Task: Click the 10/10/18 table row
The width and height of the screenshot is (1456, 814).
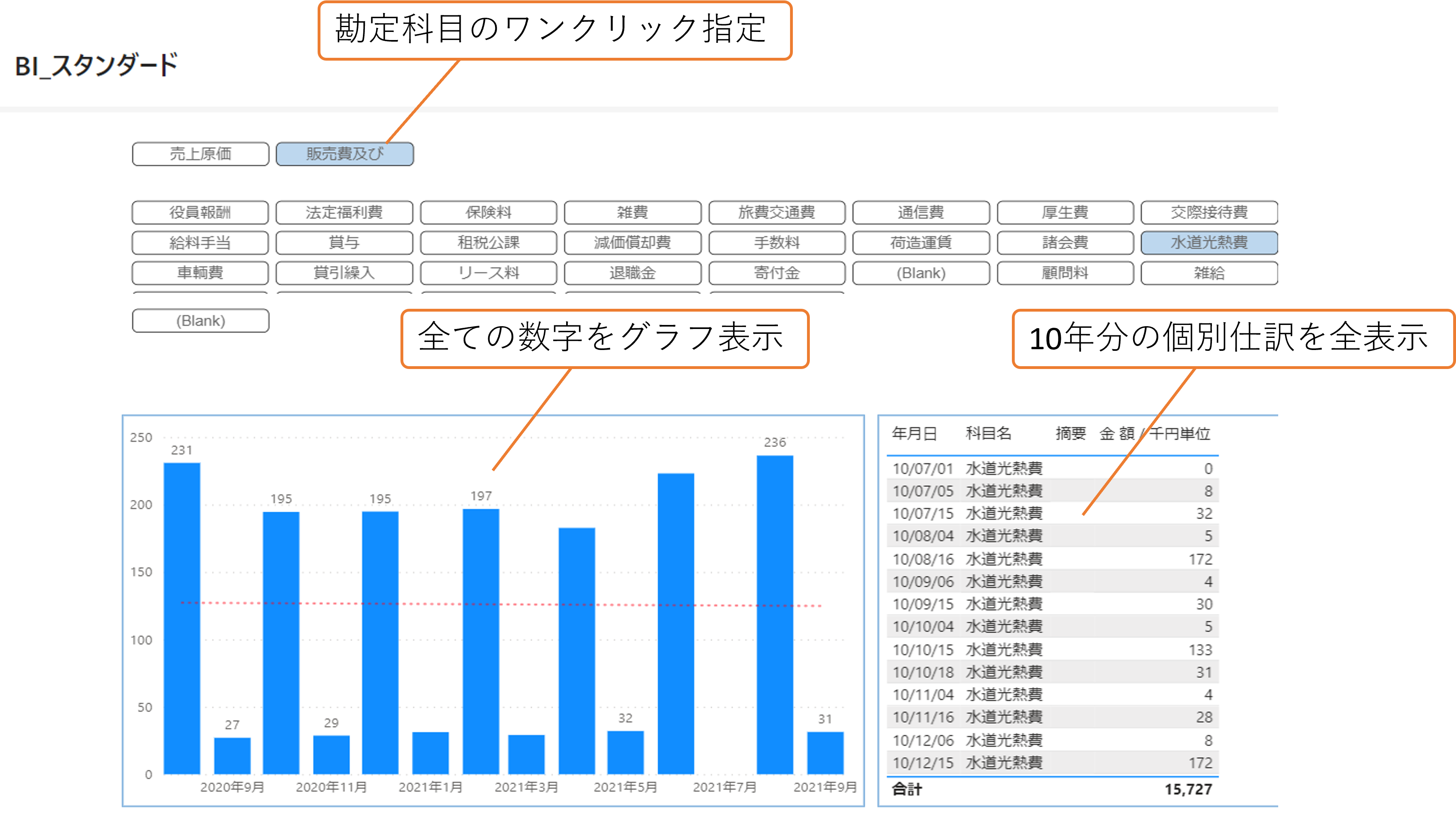Action: [1052, 672]
